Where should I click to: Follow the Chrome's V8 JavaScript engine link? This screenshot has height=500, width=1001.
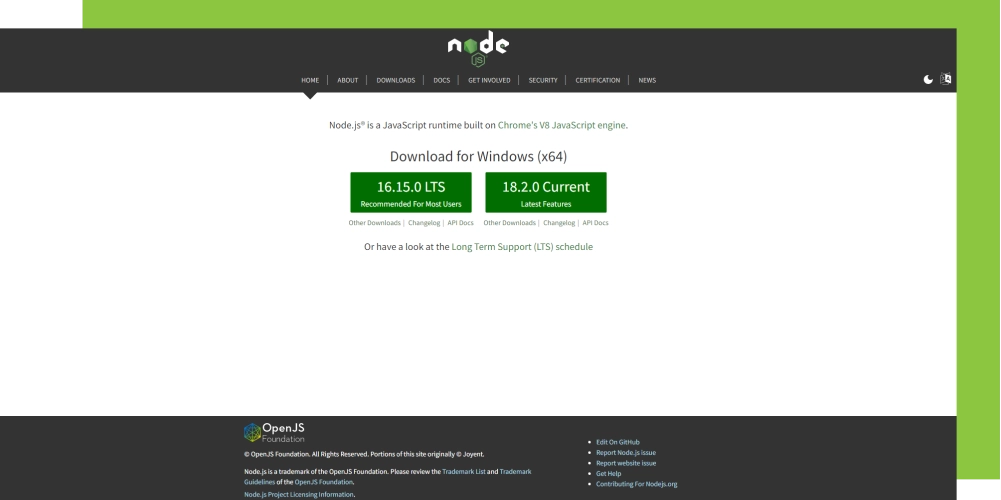[x=561, y=125]
